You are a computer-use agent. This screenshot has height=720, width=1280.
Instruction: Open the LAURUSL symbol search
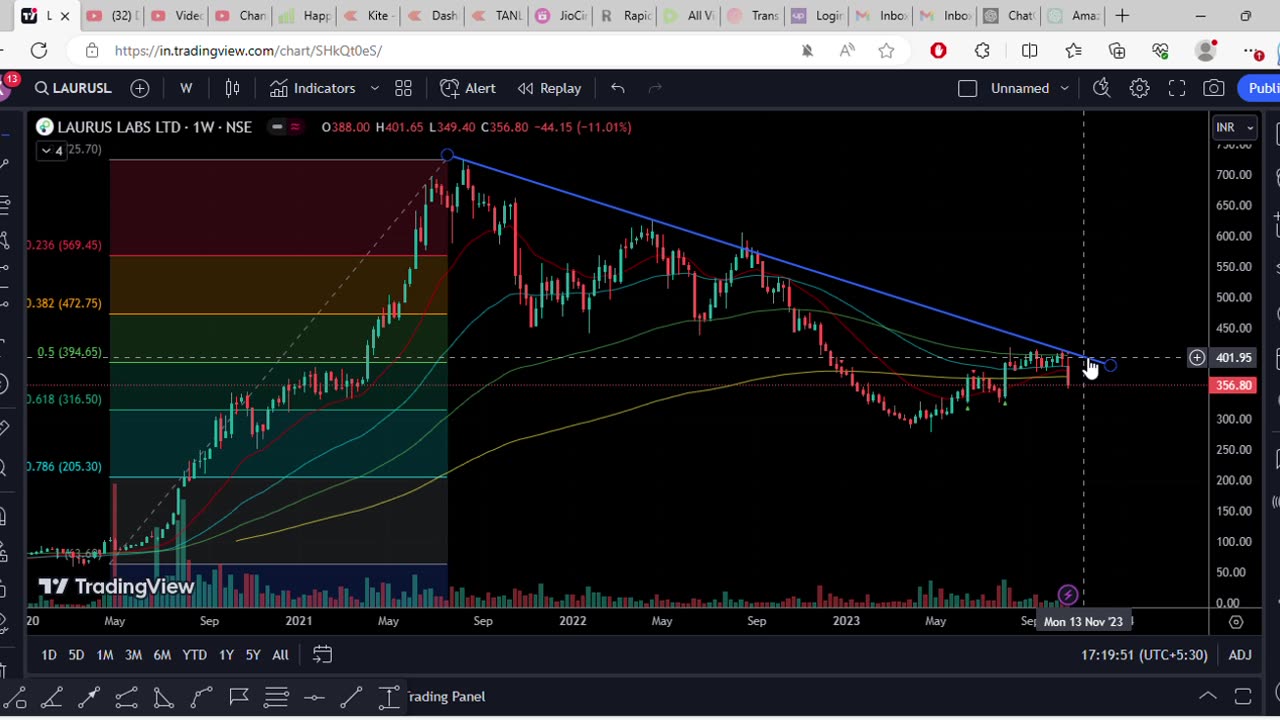click(x=73, y=88)
